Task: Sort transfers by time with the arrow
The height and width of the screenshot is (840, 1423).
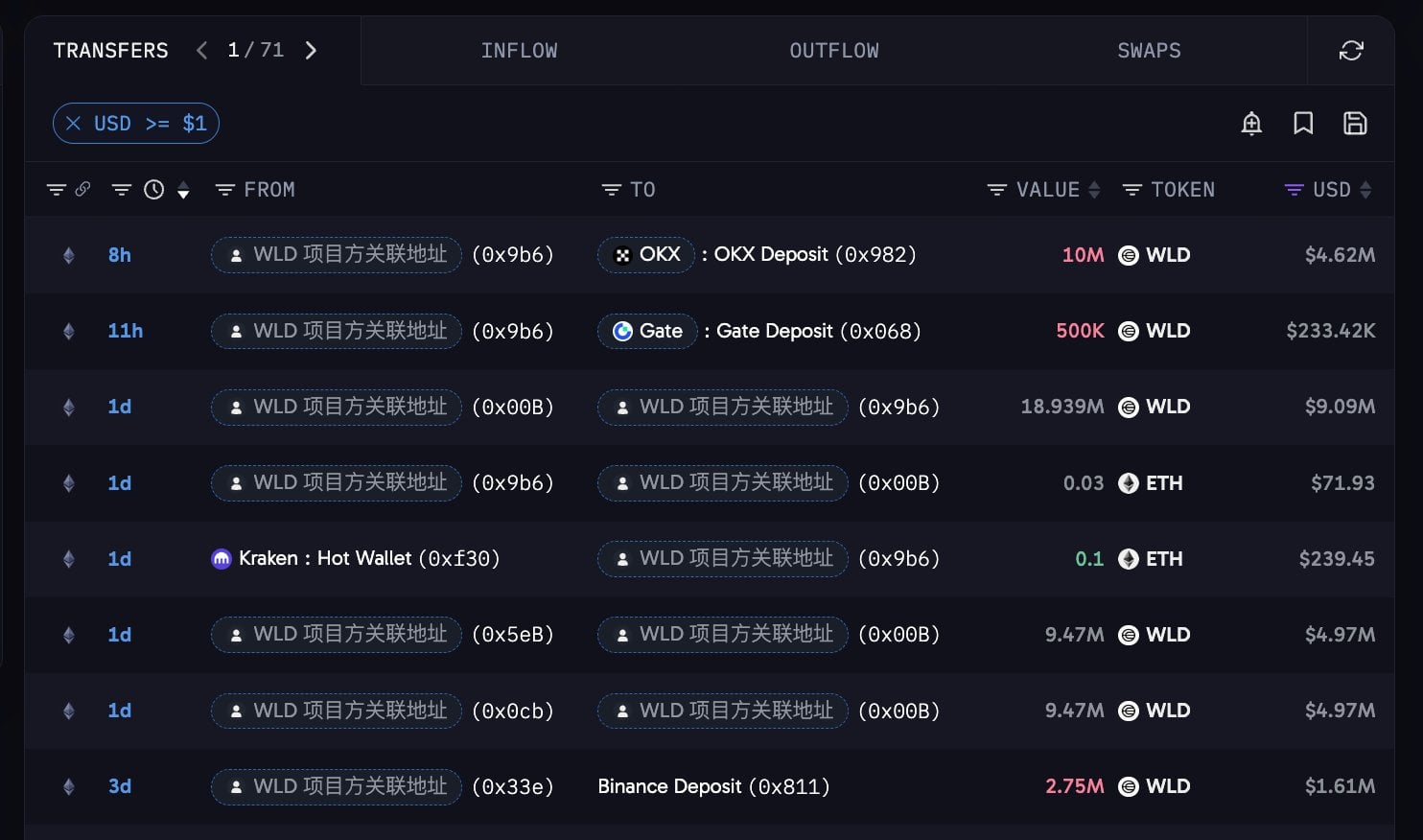Action: pos(183,191)
